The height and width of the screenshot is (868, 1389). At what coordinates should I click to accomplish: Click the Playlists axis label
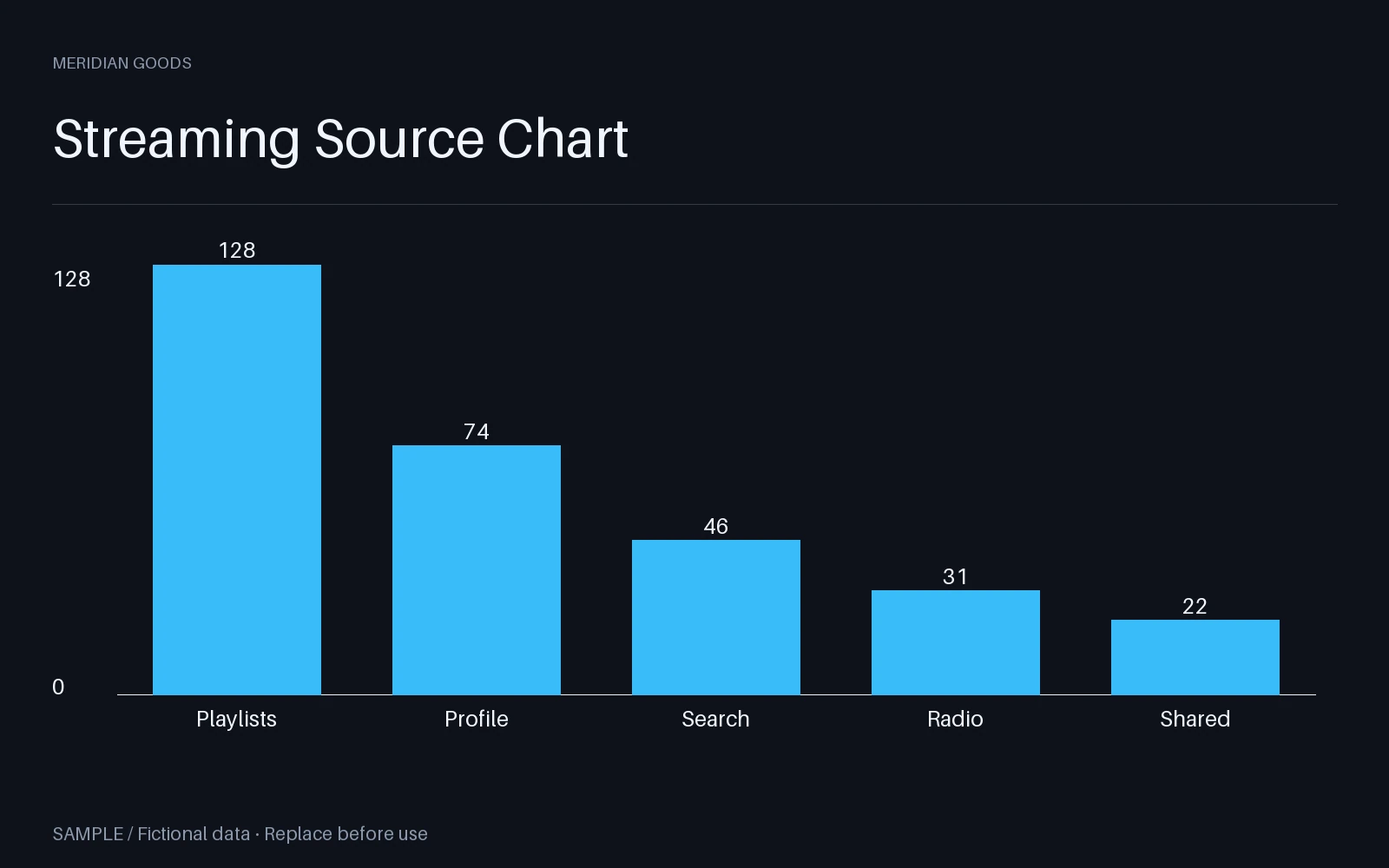click(237, 719)
